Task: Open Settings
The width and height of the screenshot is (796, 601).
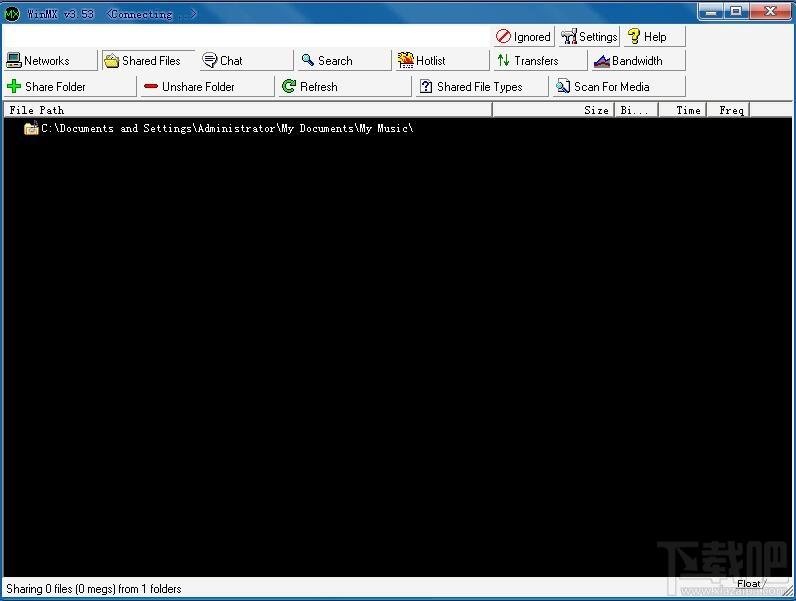Action: (589, 37)
